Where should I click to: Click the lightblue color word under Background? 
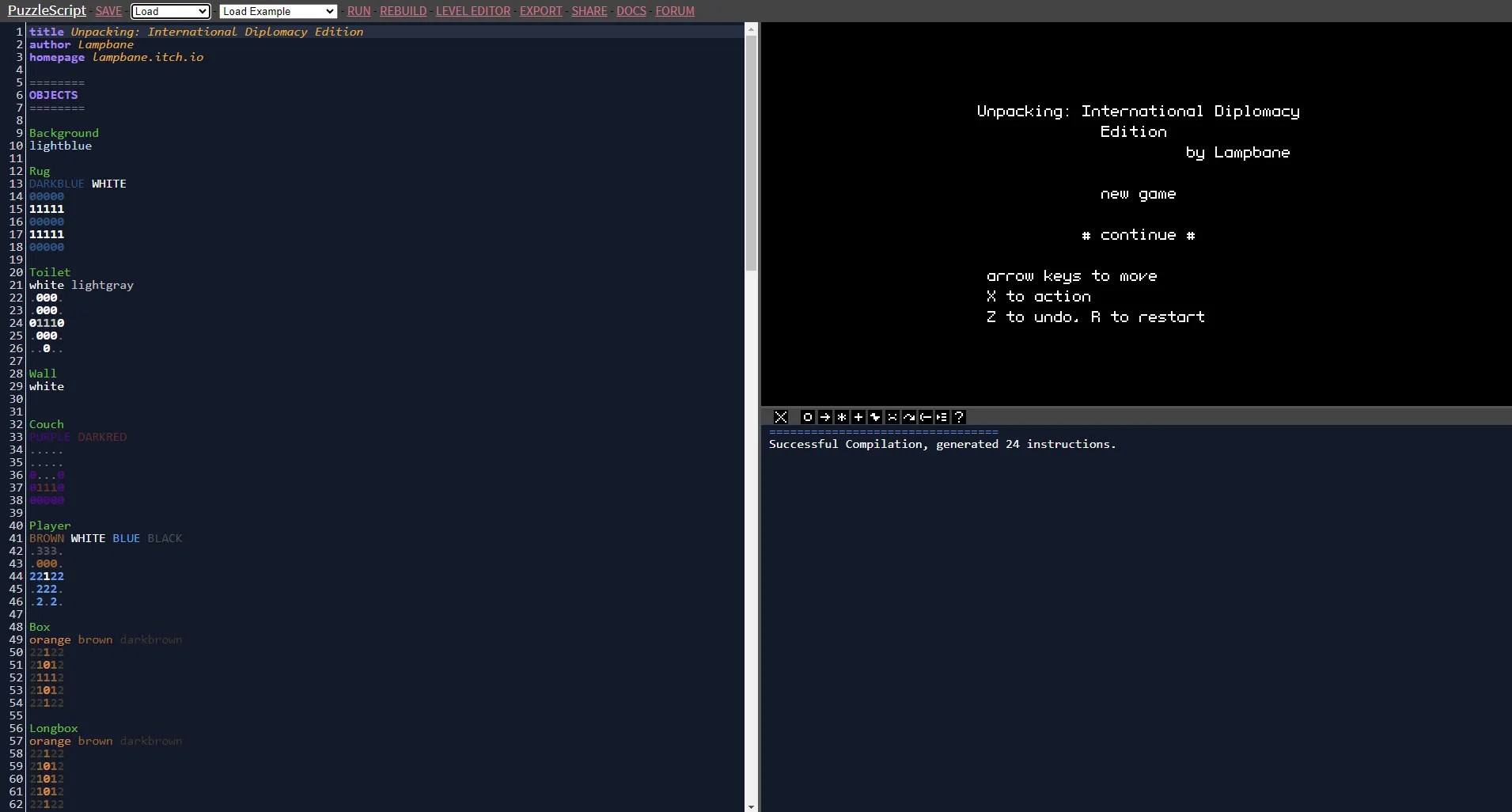(x=61, y=146)
